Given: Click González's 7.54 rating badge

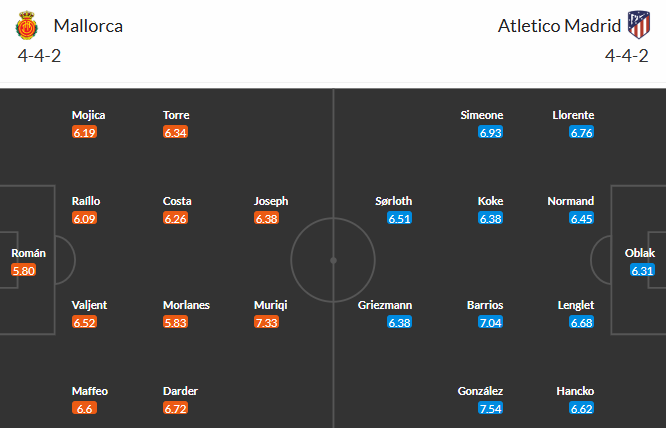Looking at the screenshot, I should 490,409.
